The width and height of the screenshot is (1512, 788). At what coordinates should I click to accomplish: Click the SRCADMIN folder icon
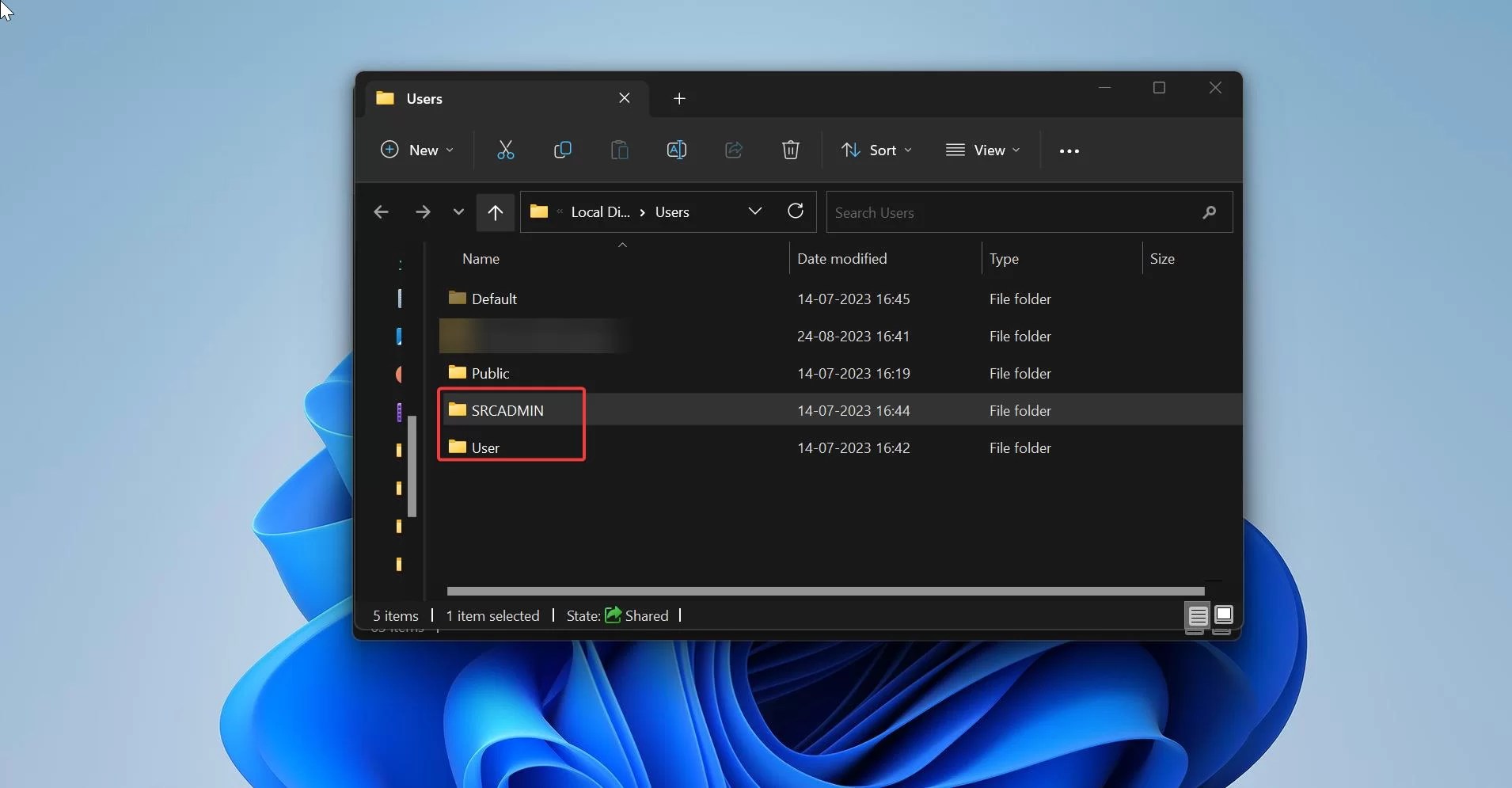click(x=457, y=409)
